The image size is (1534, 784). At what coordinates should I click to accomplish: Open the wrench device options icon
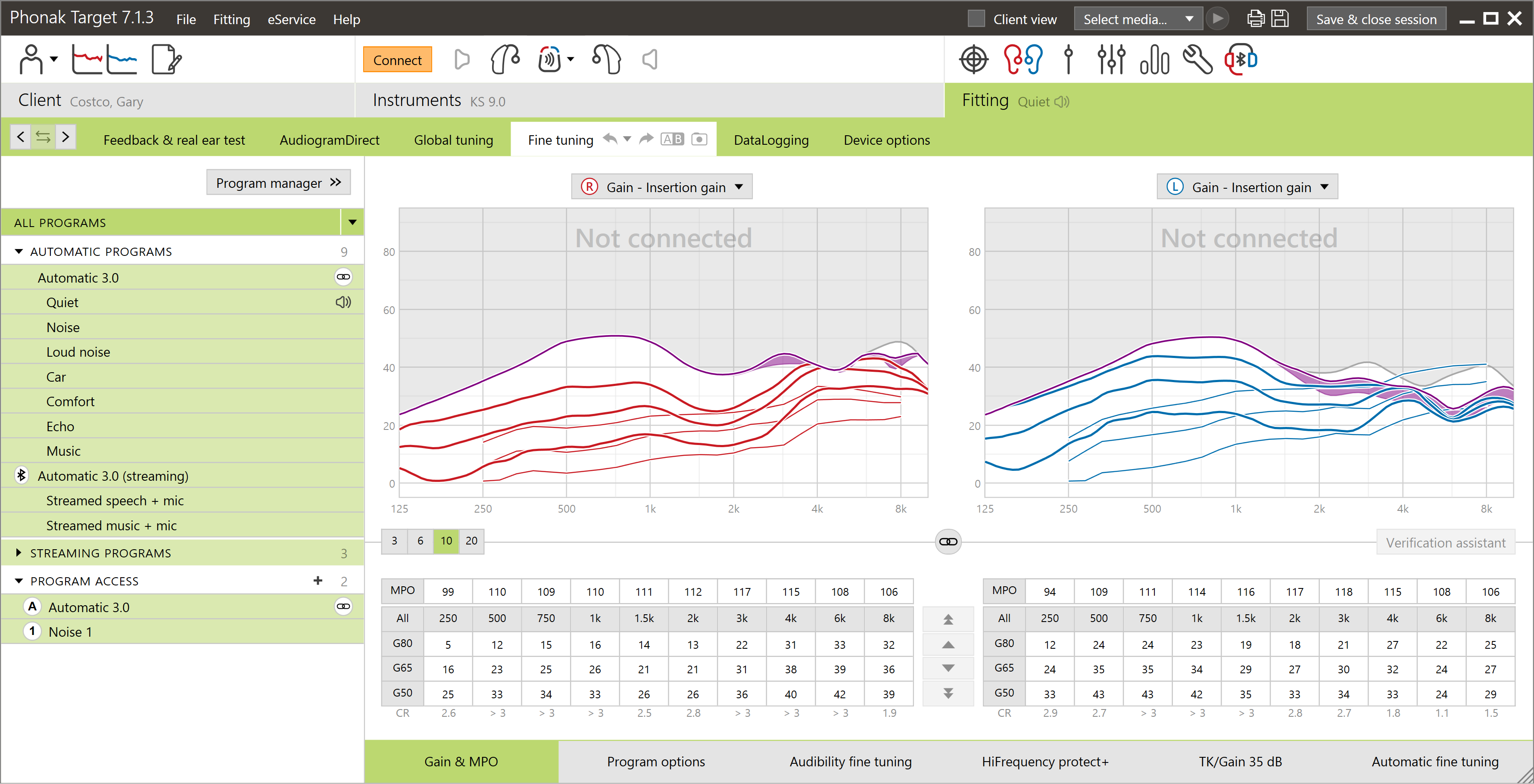click(1197, 59)
